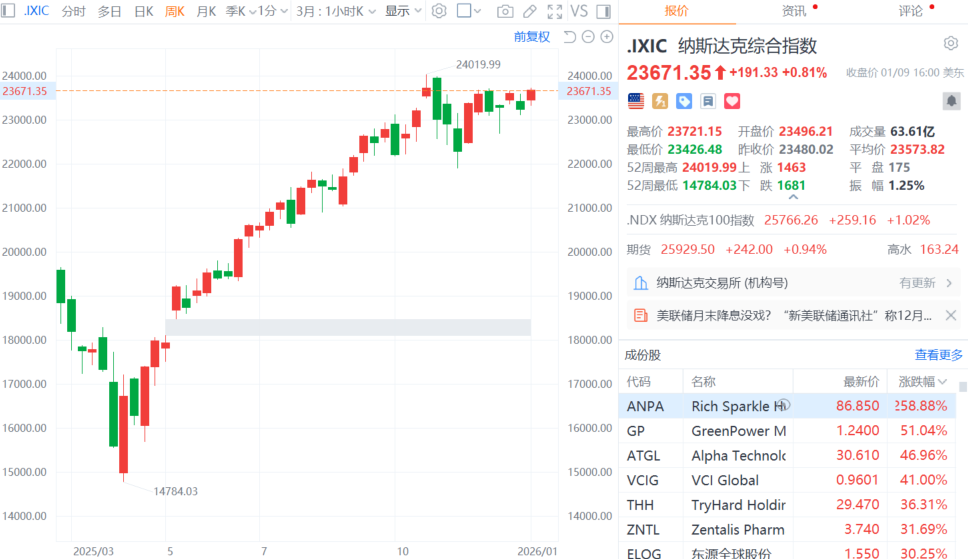Click the 24019.99 high price label
Screen dimensions: 968x559
coord(478,64)
